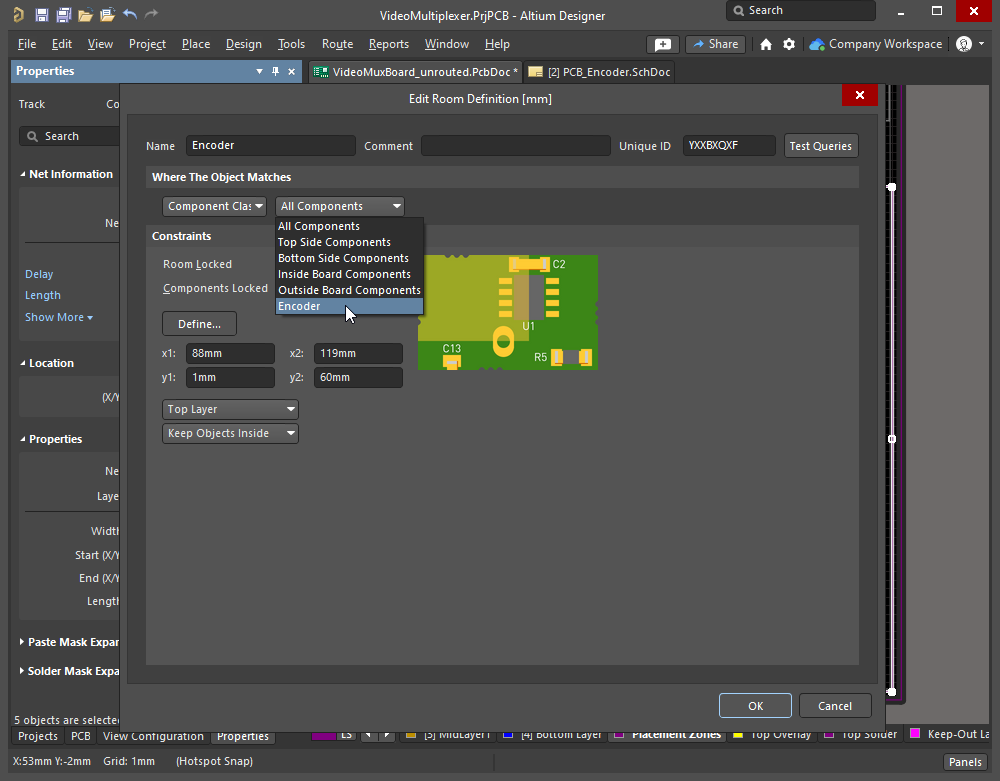The image size is (1000, 781).
Task: Switch to the PCB_Encoder.SchDoc tab
Action: [599, 72]
